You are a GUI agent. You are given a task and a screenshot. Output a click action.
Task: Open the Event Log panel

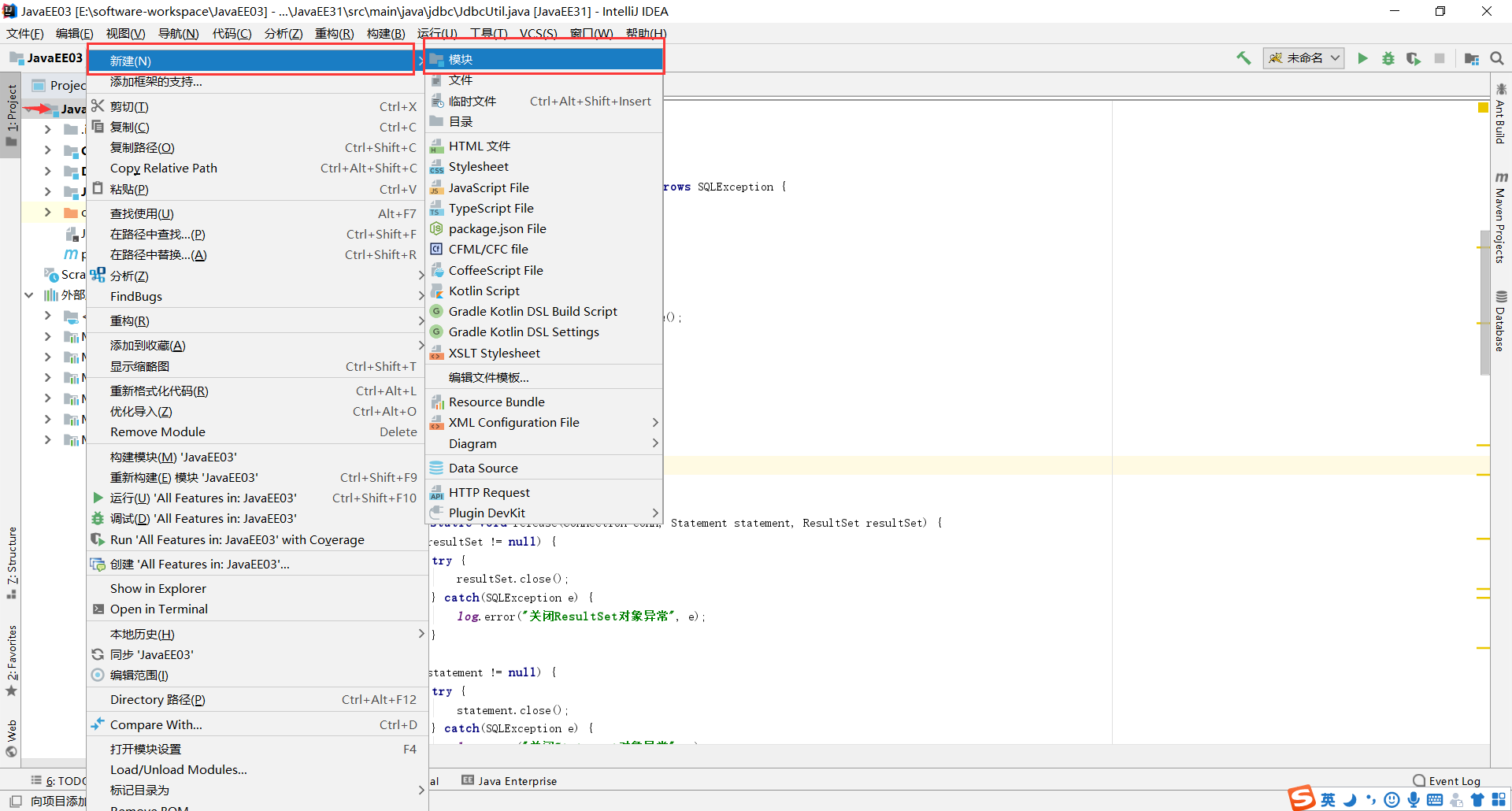(x=1447, y=780)
